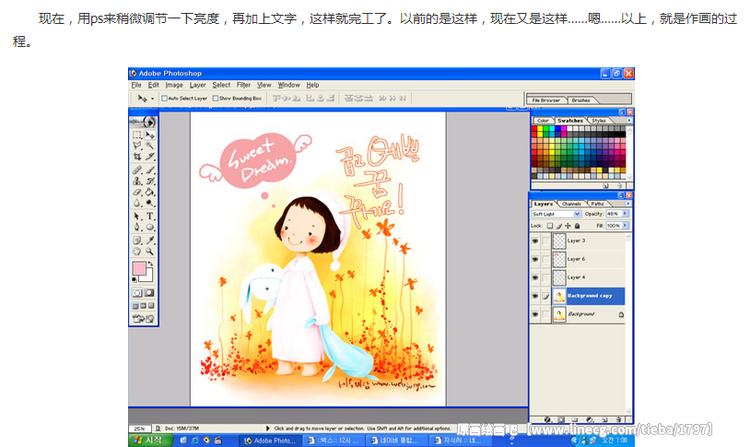Click the white background color swatch
This screenshot has width=750, height=447.
coord(148,276)
